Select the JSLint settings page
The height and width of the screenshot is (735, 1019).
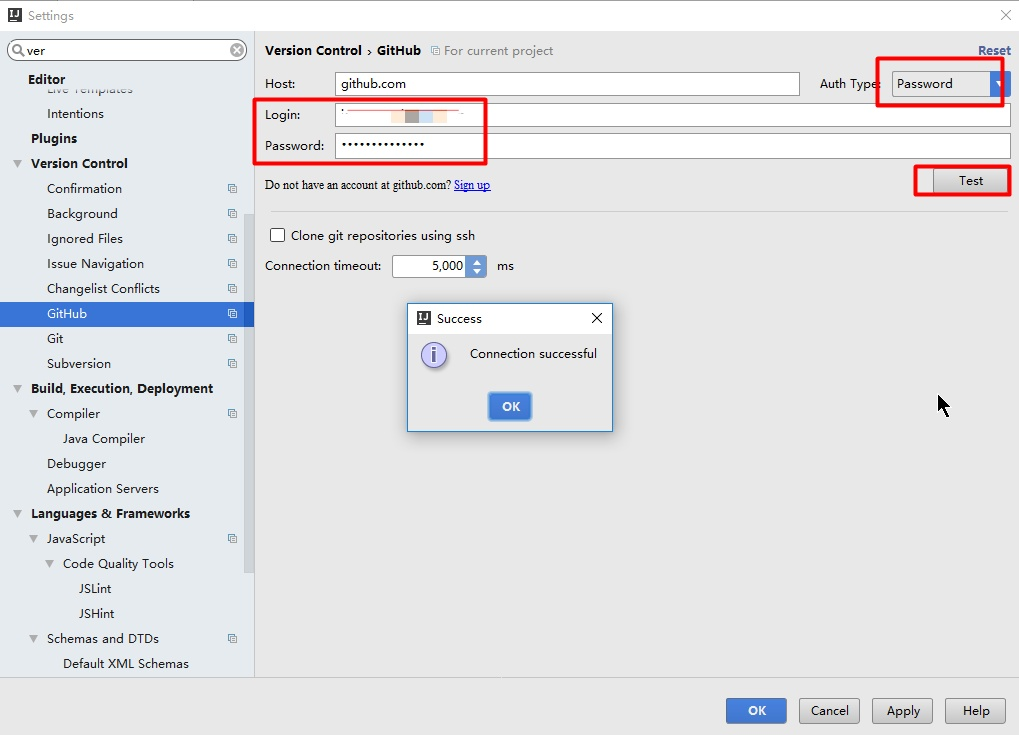[95, 589]
